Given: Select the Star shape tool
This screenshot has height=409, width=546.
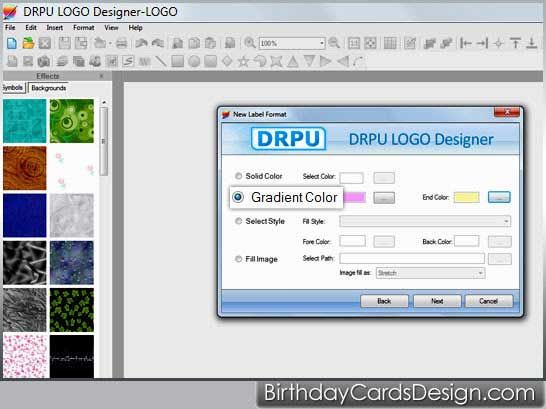Looking at the screenshot, I should point(243,61).
